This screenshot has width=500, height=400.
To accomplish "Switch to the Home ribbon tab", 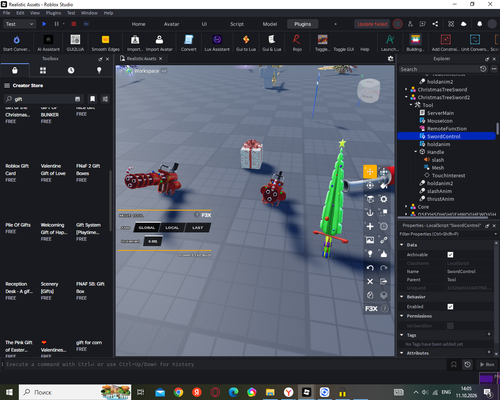I will click(x=138, y=24).
